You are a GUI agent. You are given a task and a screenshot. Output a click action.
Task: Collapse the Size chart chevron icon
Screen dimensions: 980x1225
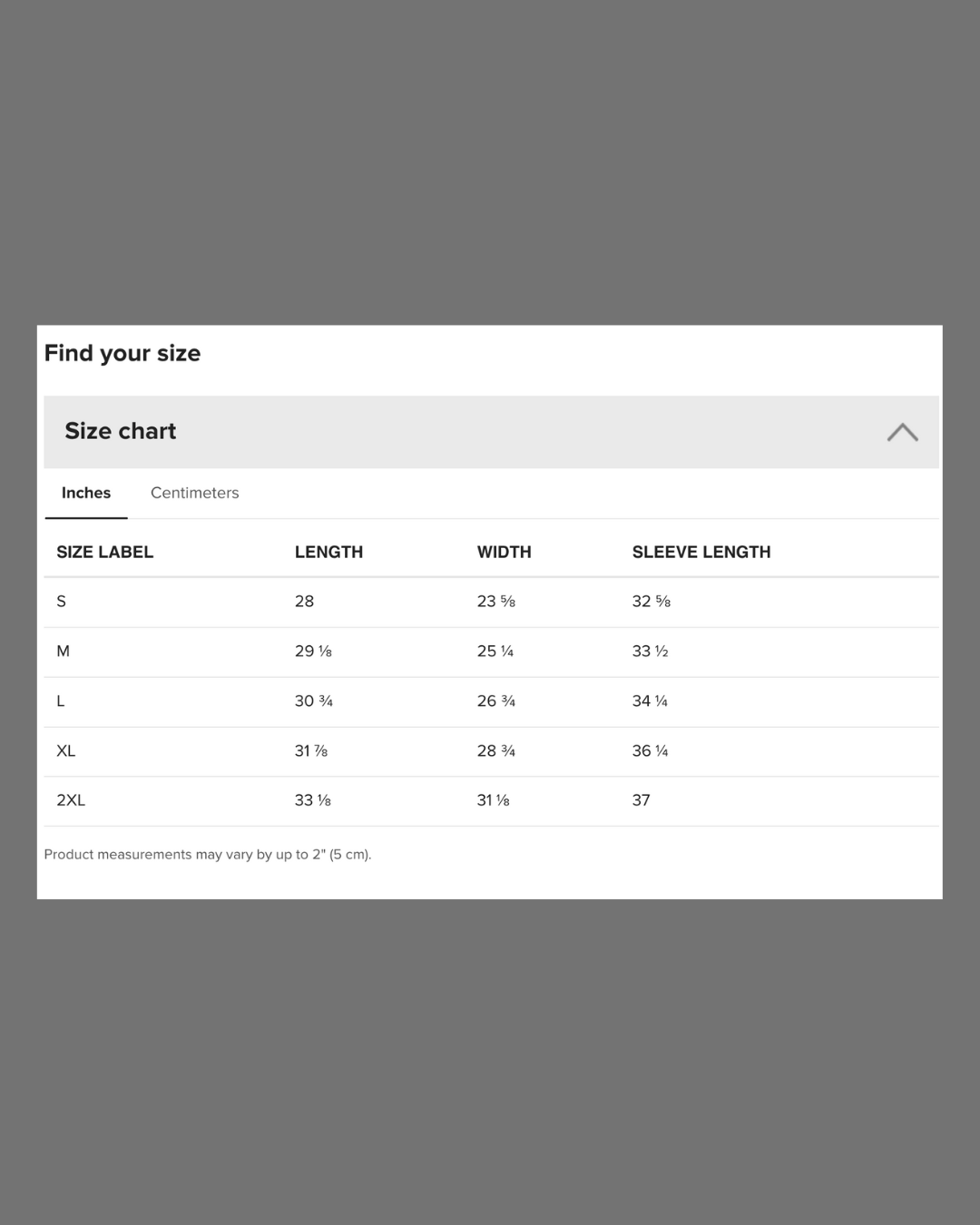902,432
